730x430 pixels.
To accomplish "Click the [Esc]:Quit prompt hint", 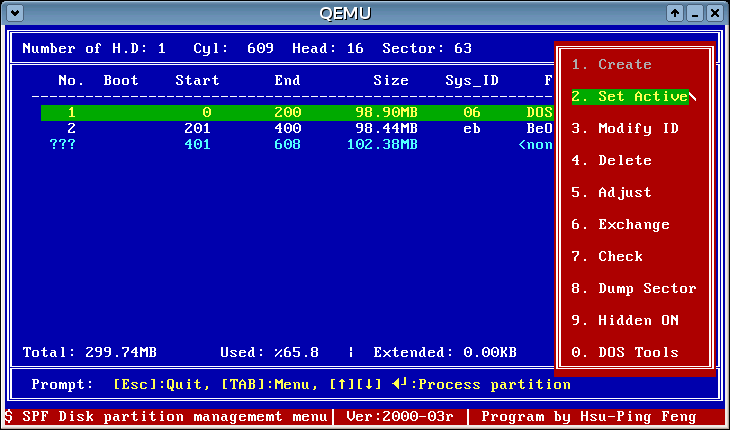I will pos(160,384).
